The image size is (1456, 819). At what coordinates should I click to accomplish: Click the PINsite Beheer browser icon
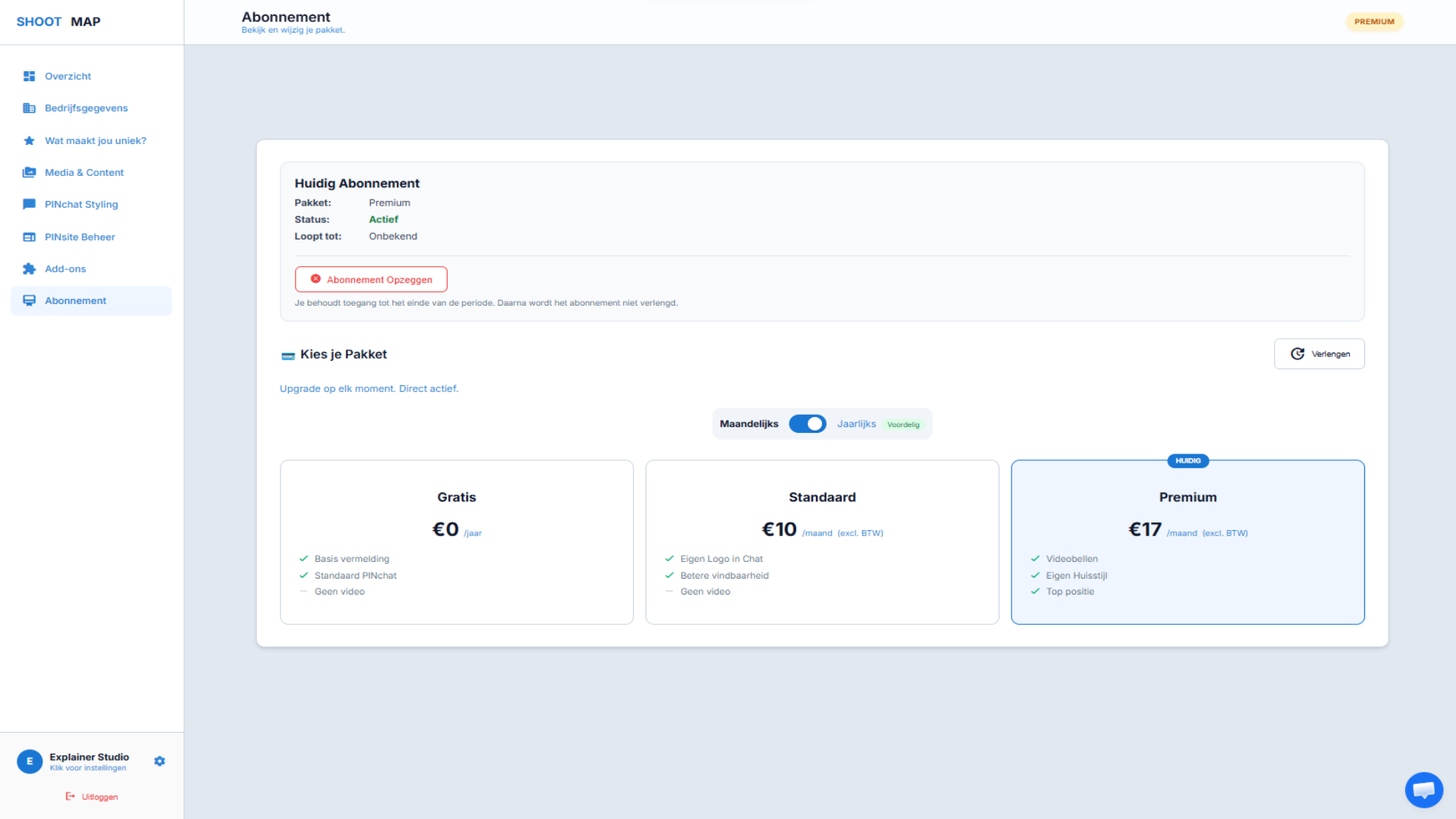point(29,237)
